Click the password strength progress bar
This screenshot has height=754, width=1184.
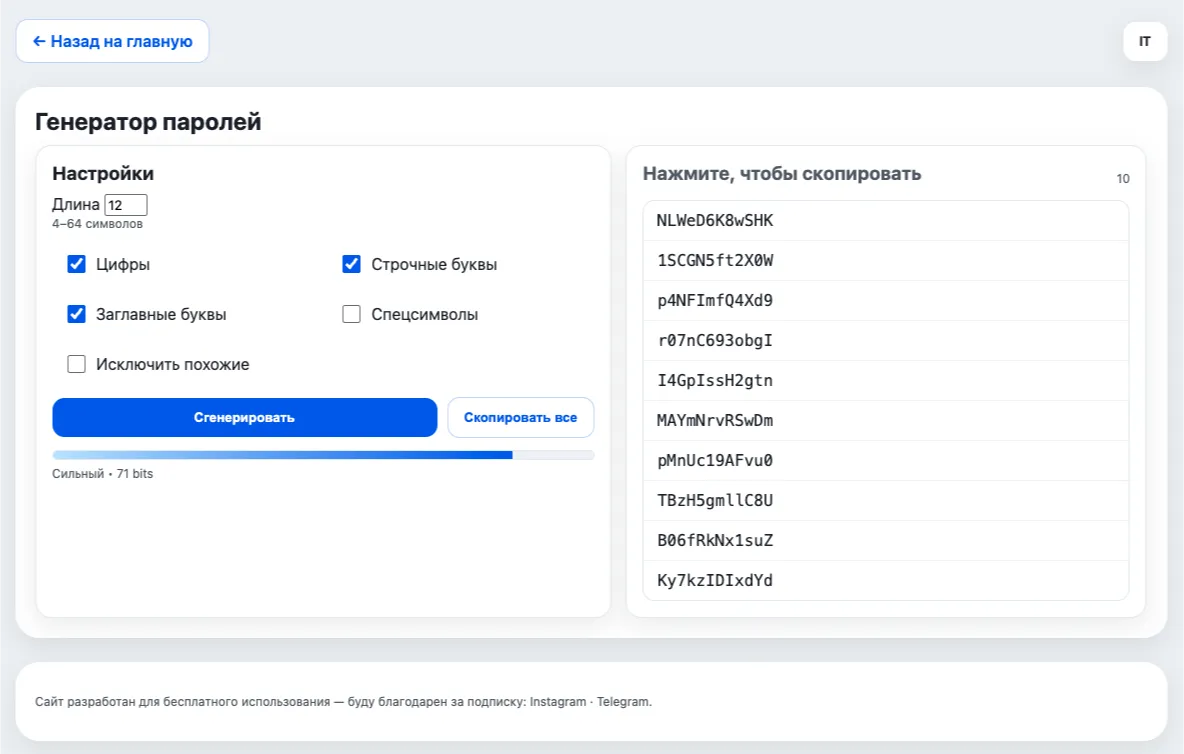point(323,455)
